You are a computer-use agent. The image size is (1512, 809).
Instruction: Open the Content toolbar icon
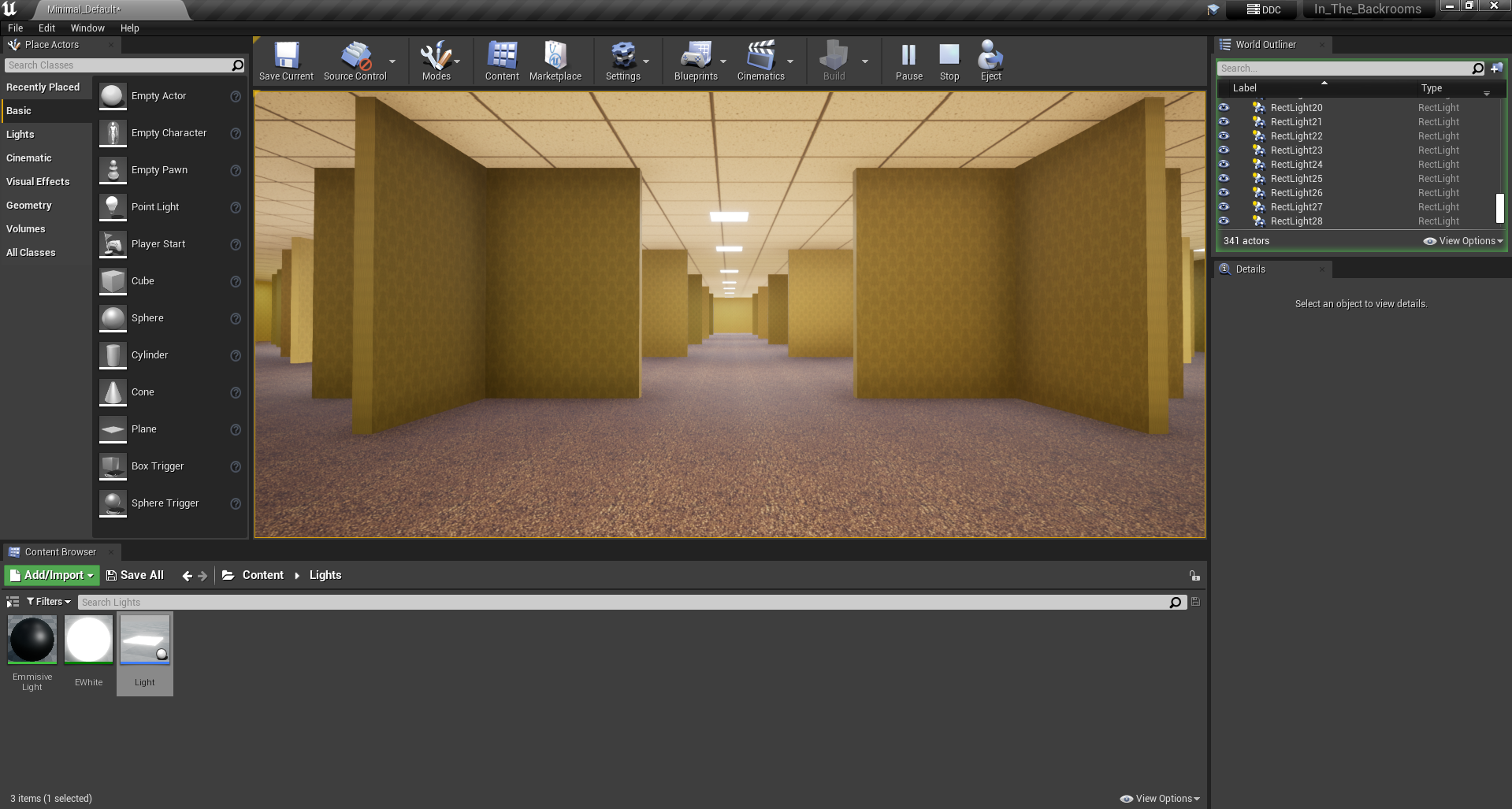tap(502, 61)
